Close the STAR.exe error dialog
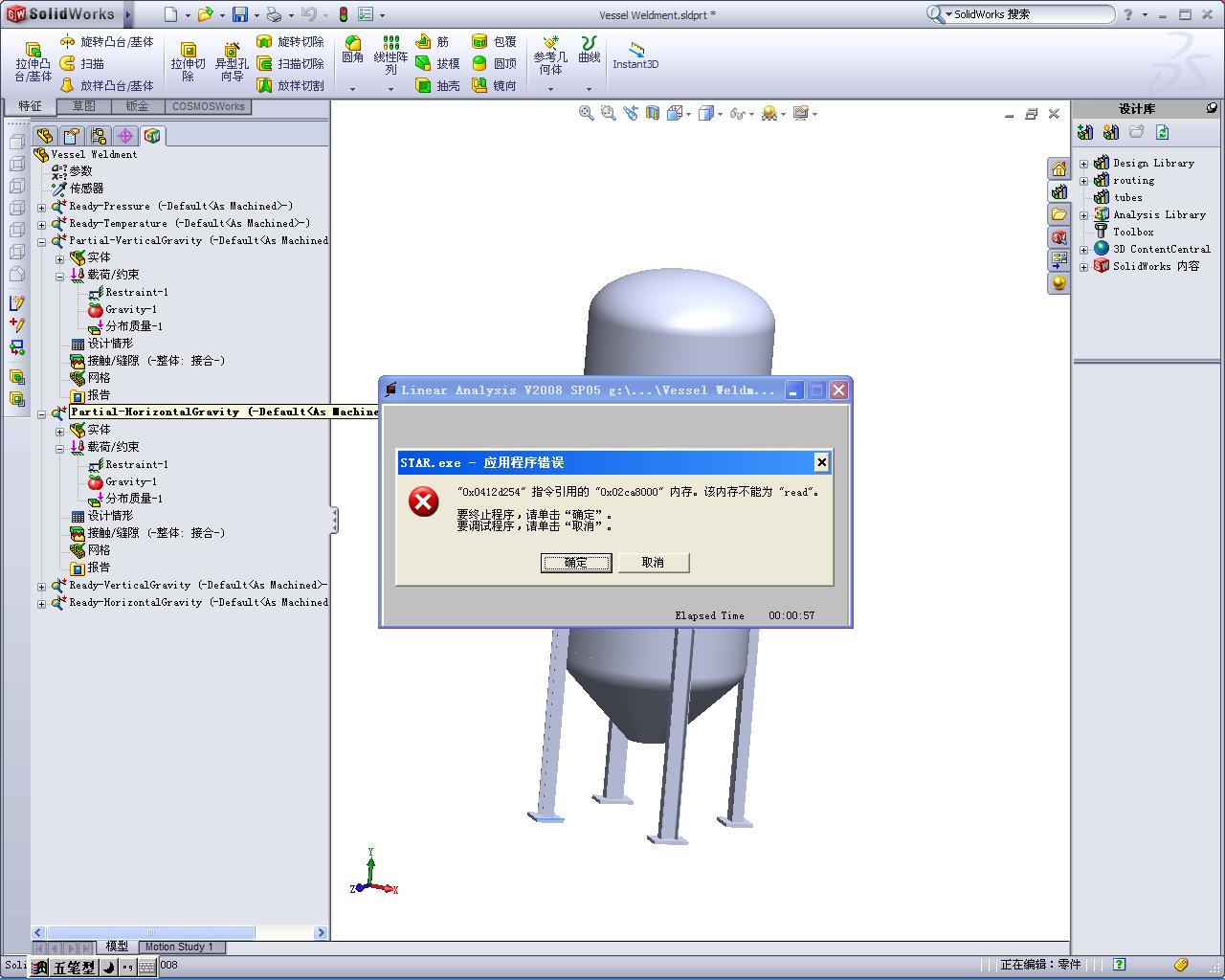1225x980 pixels. 821,462
